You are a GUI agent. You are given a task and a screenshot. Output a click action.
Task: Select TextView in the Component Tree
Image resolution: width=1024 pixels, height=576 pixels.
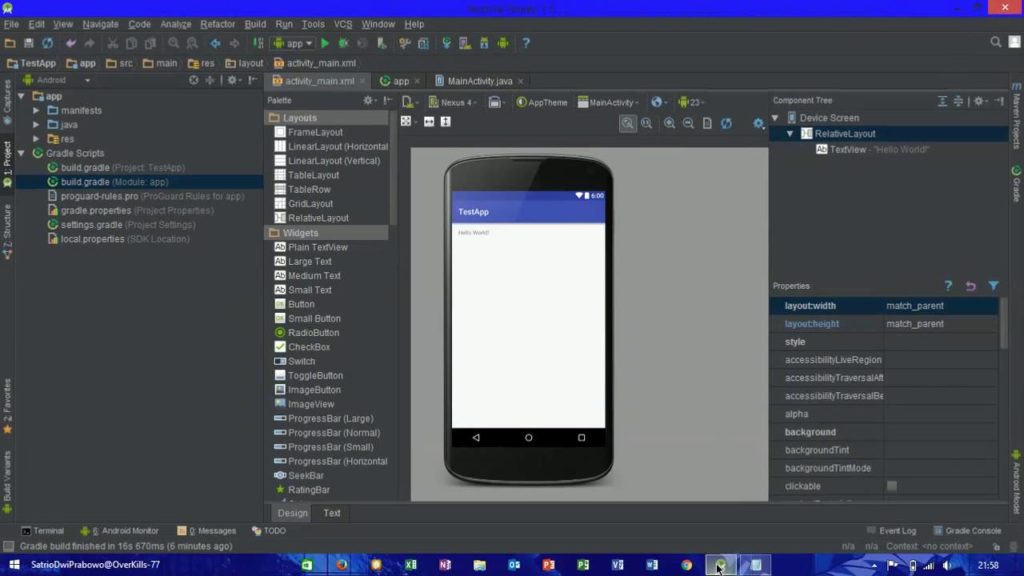(x=871, y=150)
